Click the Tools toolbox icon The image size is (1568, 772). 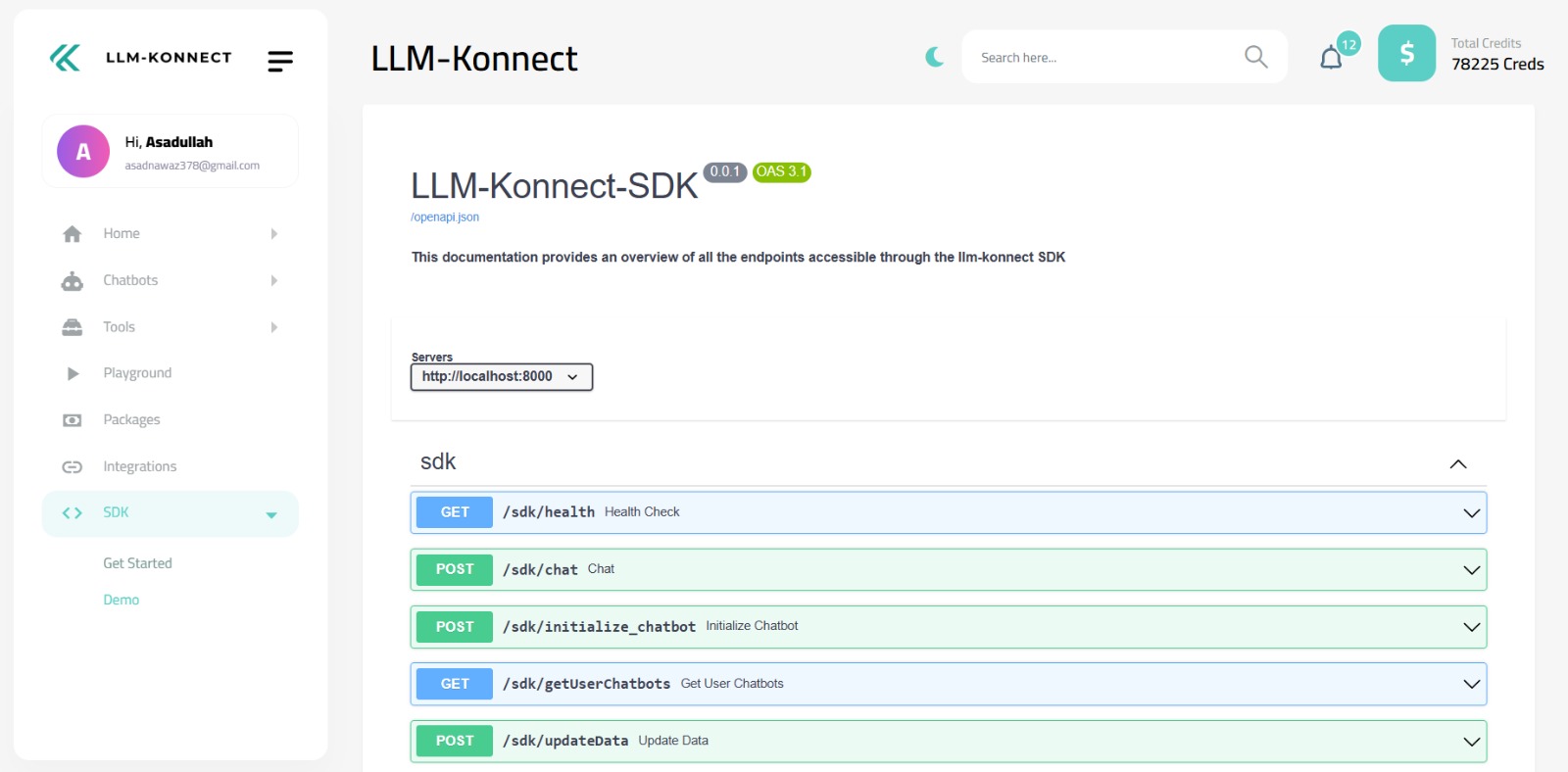[73, 327]
